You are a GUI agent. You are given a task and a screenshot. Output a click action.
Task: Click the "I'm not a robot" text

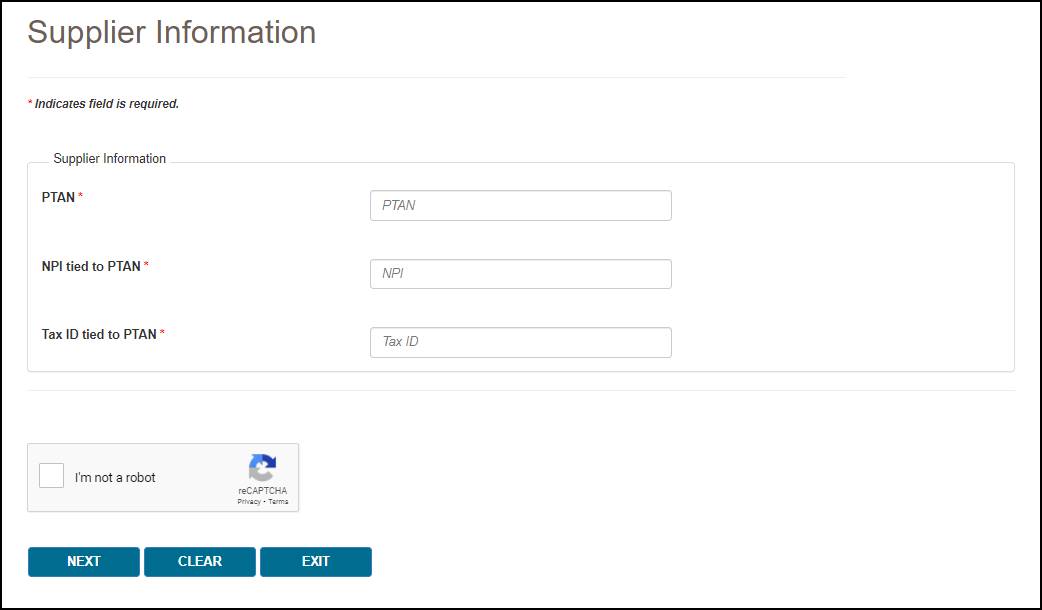click(x=115, y=477)
